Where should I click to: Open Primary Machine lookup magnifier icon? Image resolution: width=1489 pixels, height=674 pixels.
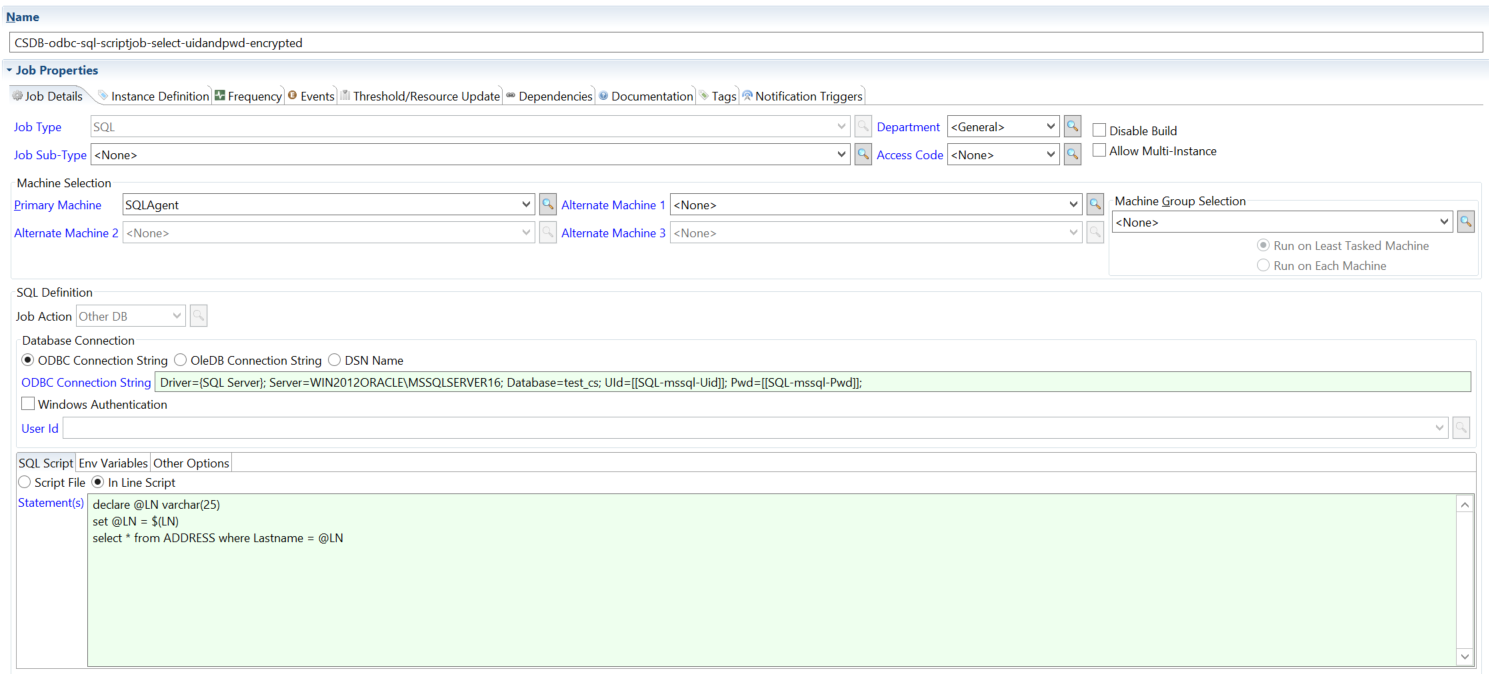(547, 205)
